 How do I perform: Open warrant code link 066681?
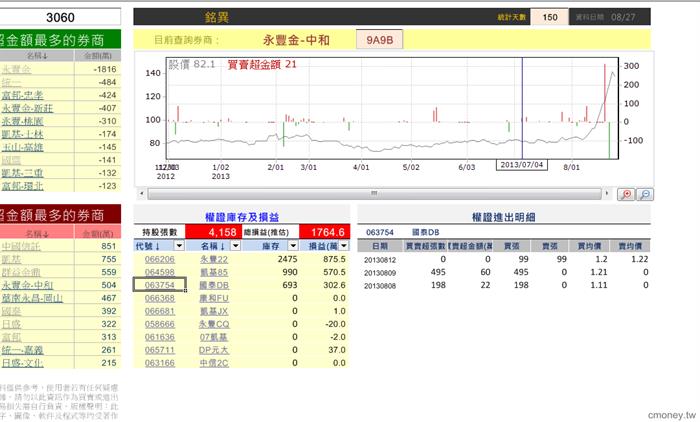[x=159, y=311]
